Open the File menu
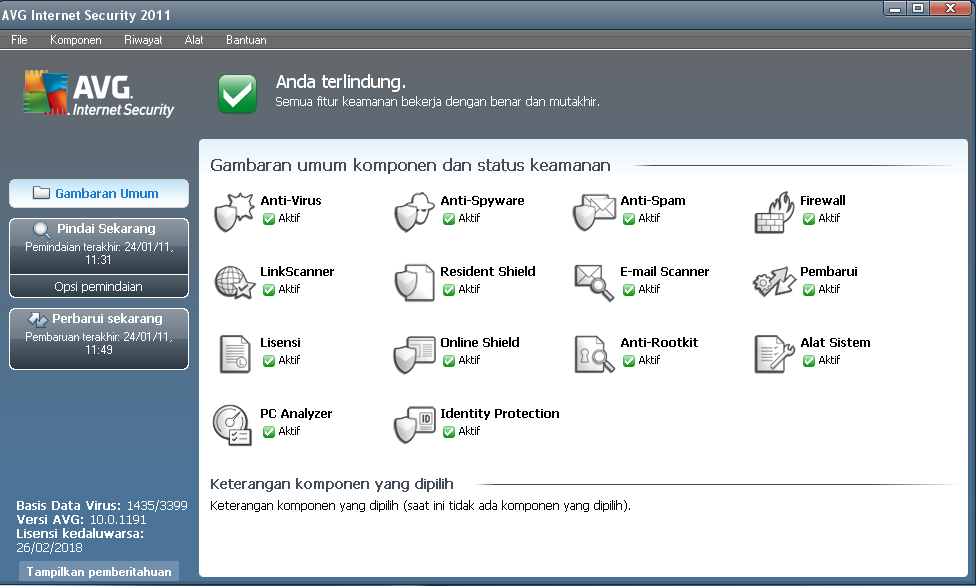 (x=19, y=40)
